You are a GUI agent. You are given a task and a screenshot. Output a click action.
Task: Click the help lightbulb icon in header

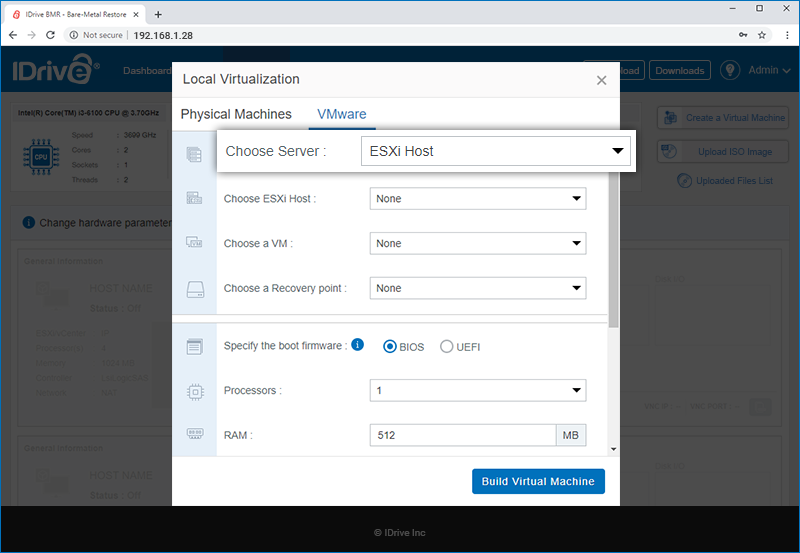730,70
